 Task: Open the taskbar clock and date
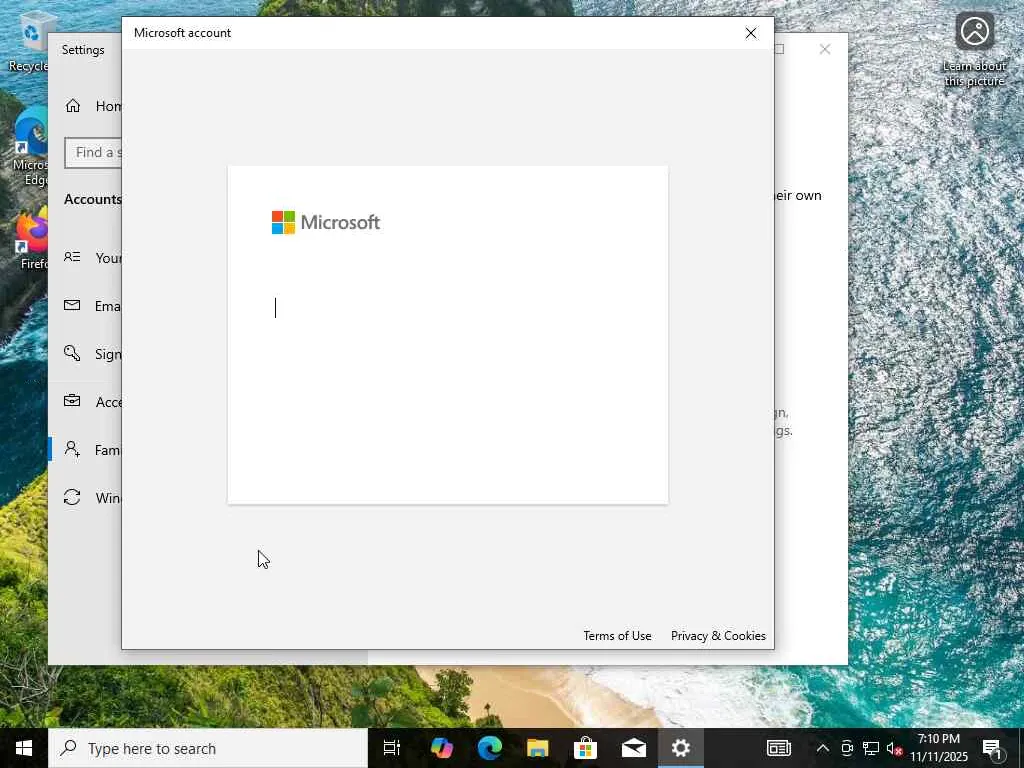pyautogui.click(x=939, y=748)
